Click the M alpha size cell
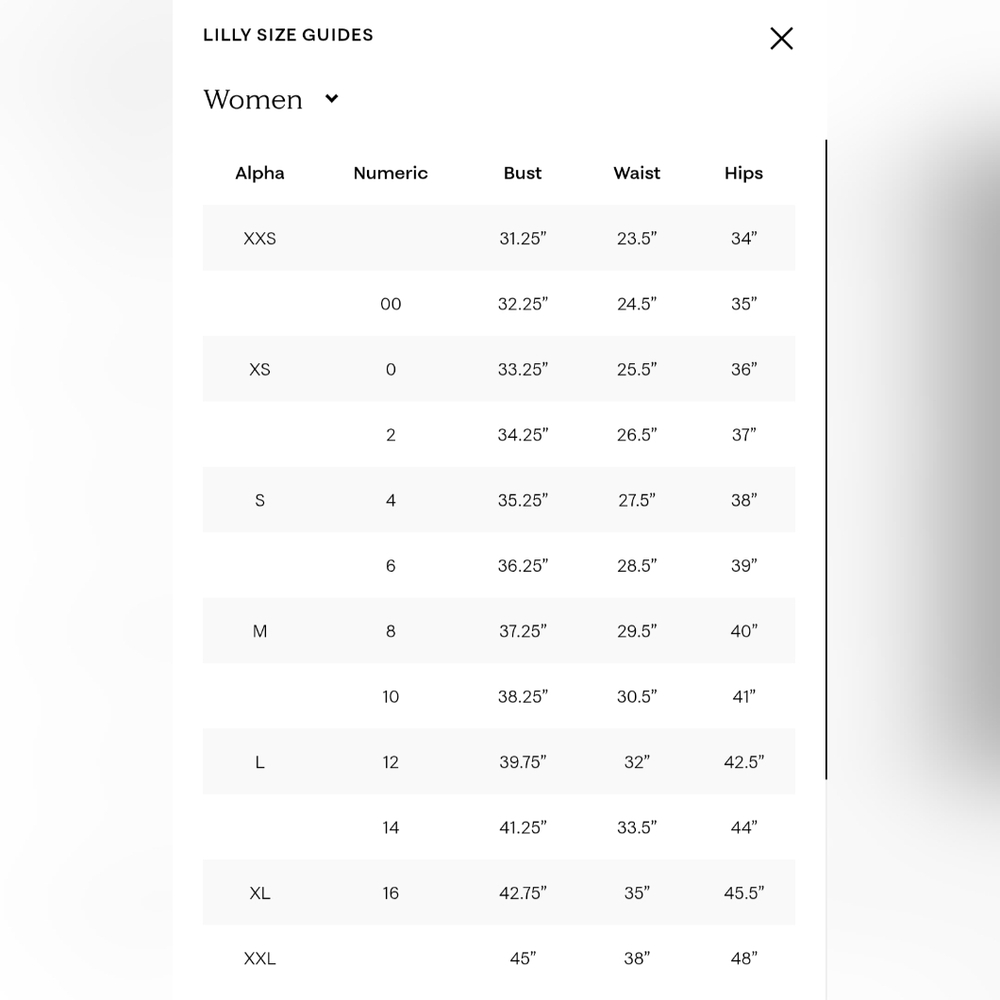The height and width of the screenshot is (1000, 1000). 260,631
